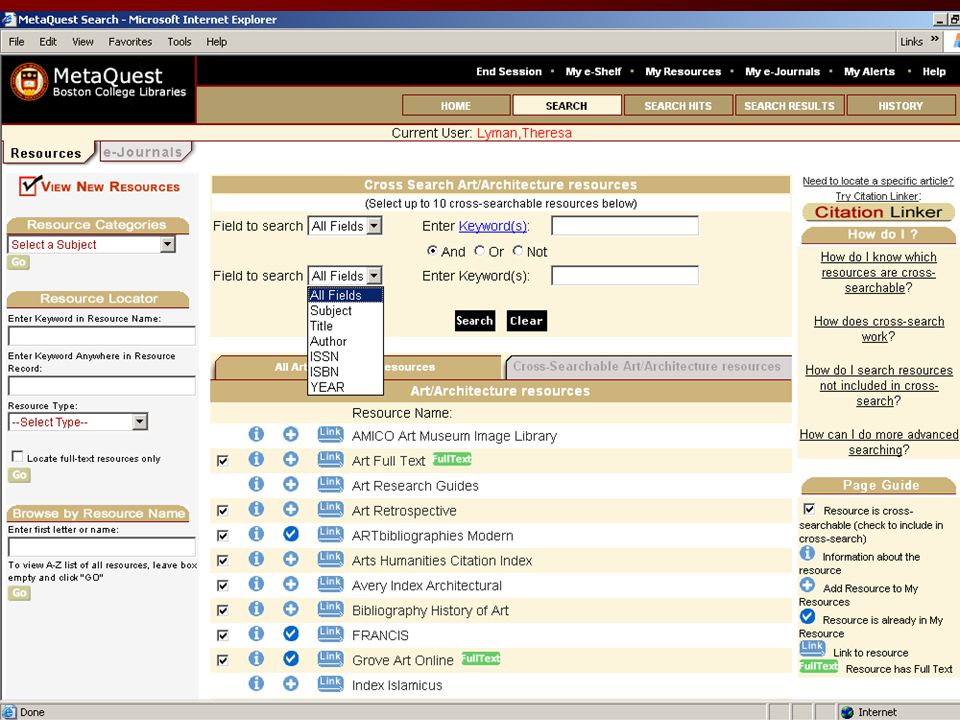Add Art Retrospective to My Resources
Screen dimensions: 960x720
(291, 509)
